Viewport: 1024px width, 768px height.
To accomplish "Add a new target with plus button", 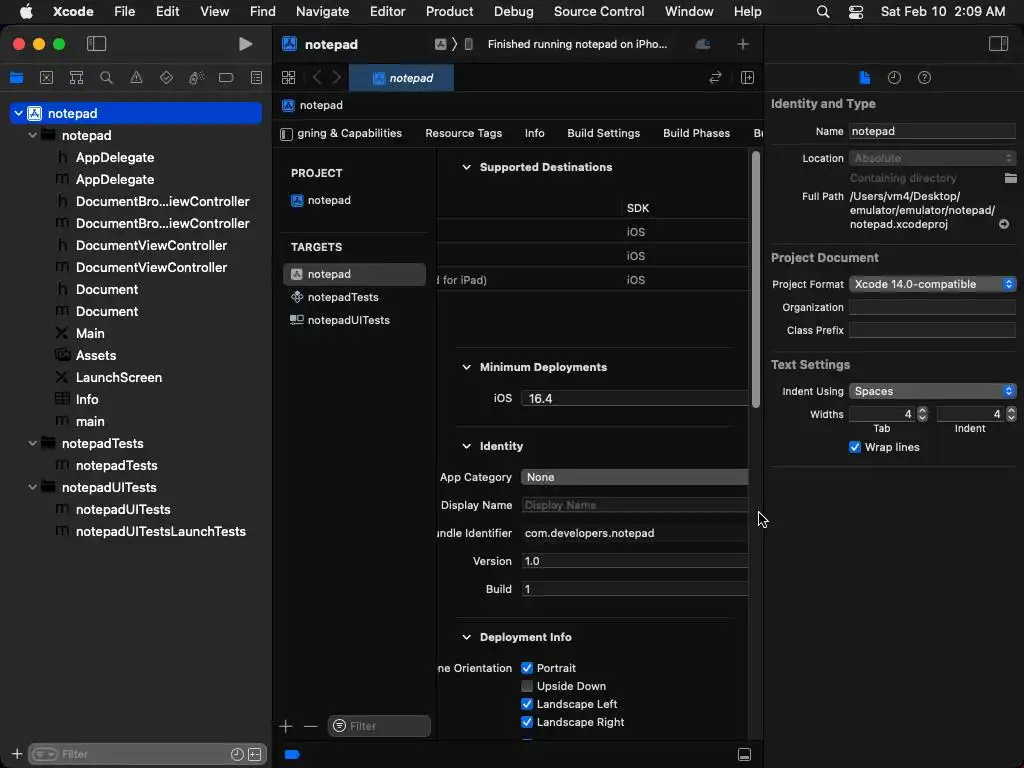I will 285,726.
